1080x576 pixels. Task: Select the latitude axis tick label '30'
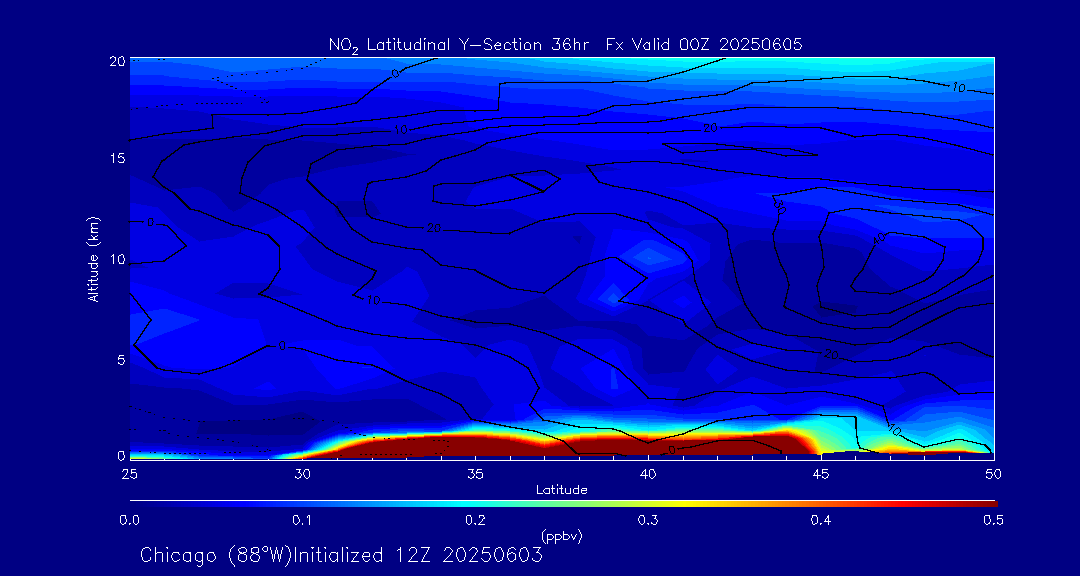[x=302, y=473]
